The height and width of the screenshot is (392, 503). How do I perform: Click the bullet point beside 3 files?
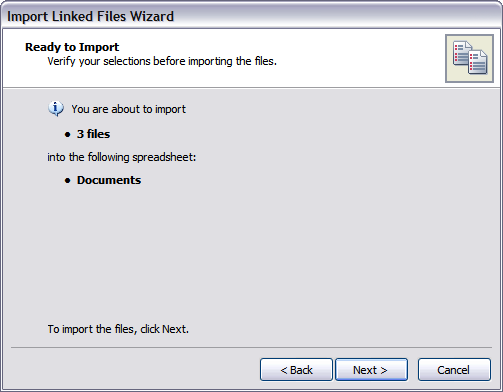[x=68, y=135]
